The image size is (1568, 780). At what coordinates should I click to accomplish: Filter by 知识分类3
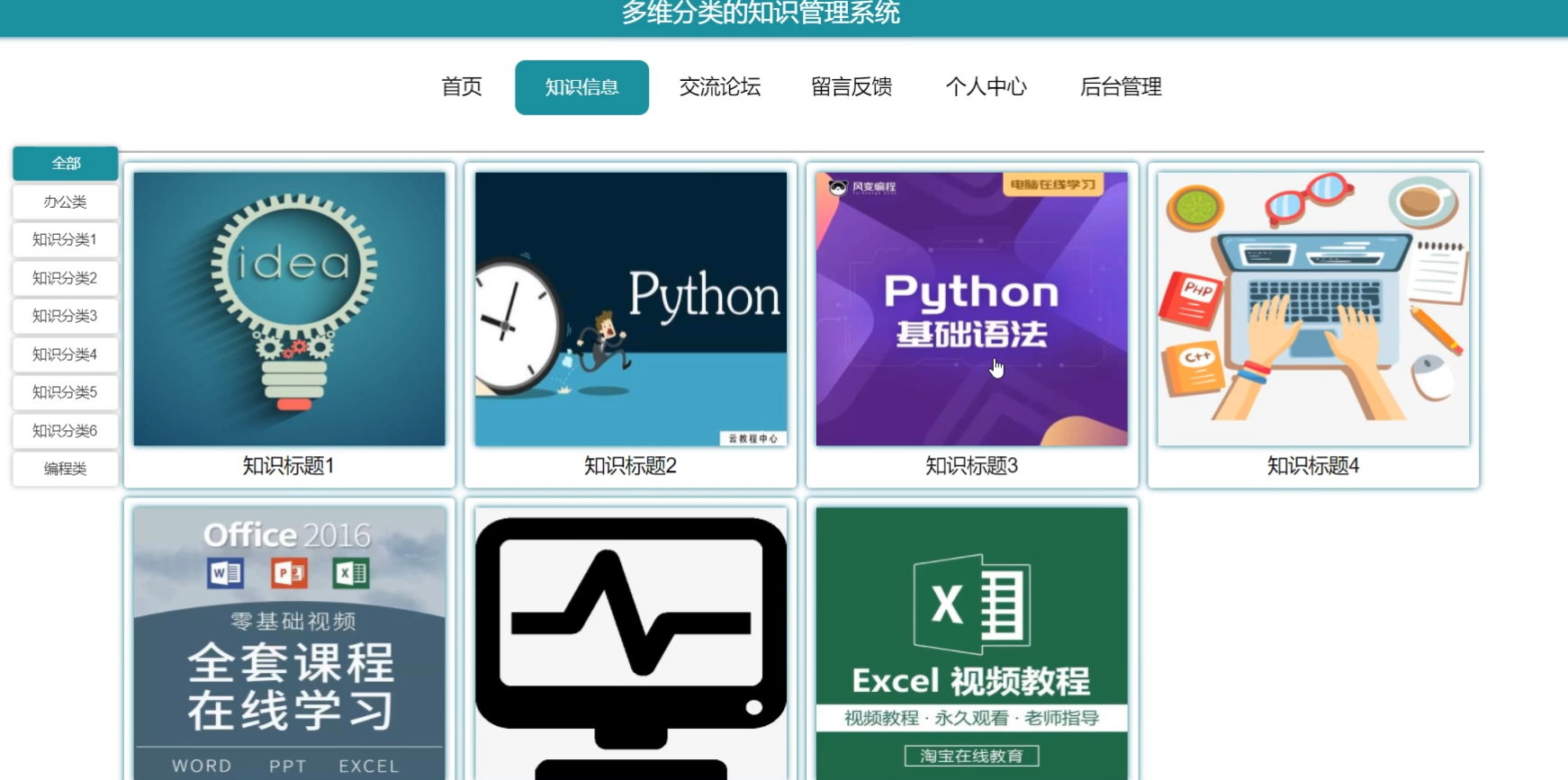(66, 316)
